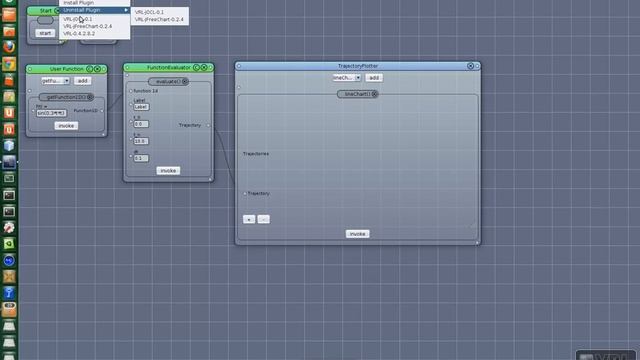
Task: Click the minimize icon on FunctionEvaluator title
Action: click(x=196, y=67)
